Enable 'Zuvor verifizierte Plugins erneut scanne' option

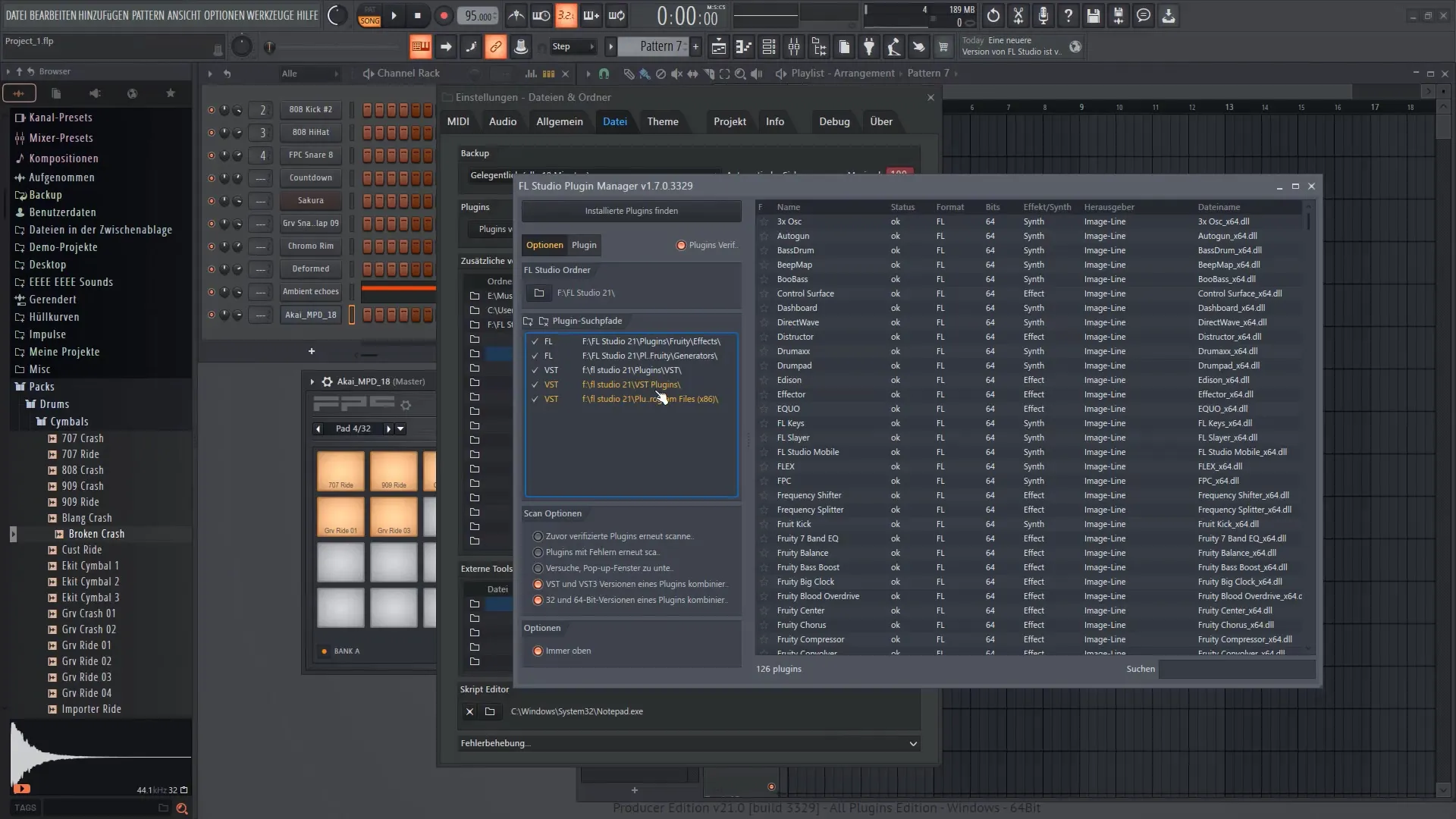(x=538, y=535)
